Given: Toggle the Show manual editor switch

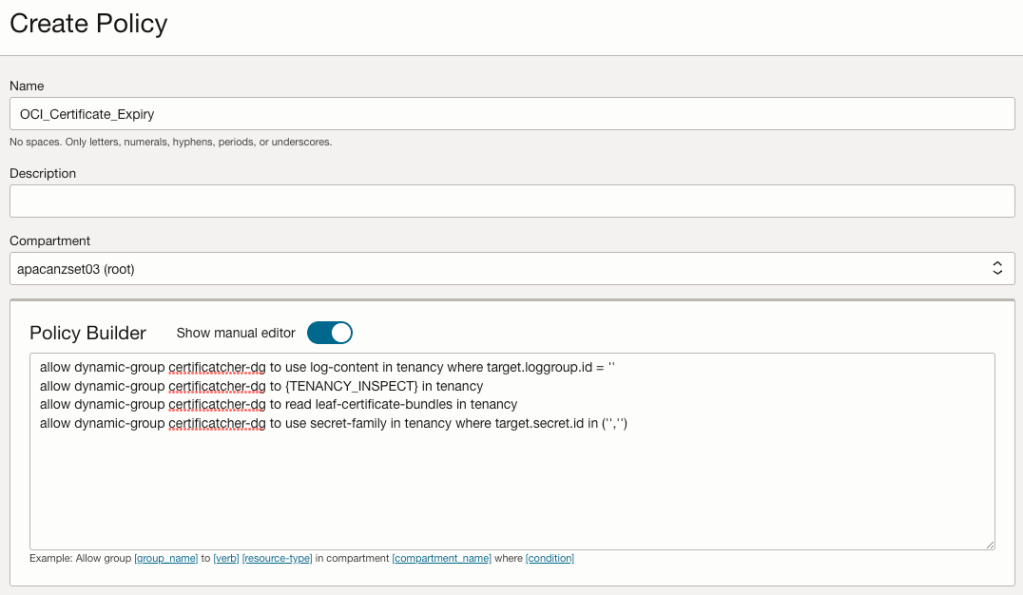Looking at the screenshot, I should pyautogui.click(x=330, y=332).
